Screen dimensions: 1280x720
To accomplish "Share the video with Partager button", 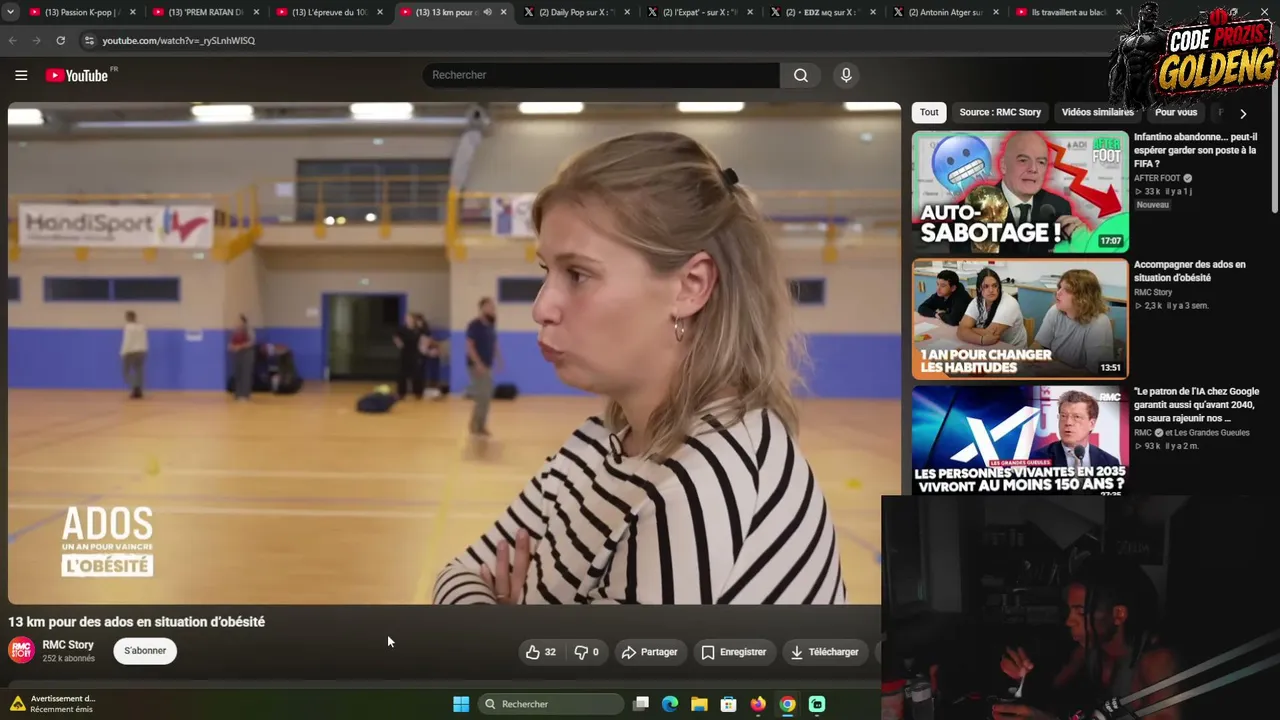I will click(649, 652).
